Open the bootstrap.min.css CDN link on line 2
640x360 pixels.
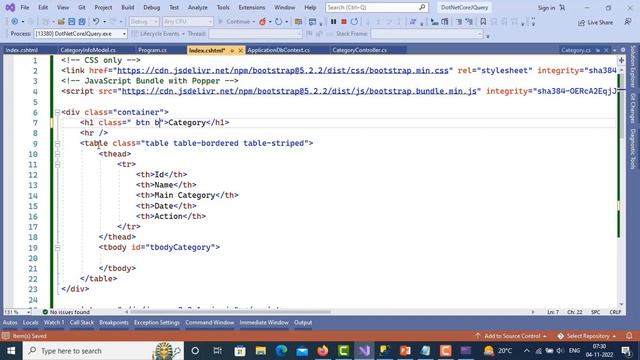tap(282, 71)
